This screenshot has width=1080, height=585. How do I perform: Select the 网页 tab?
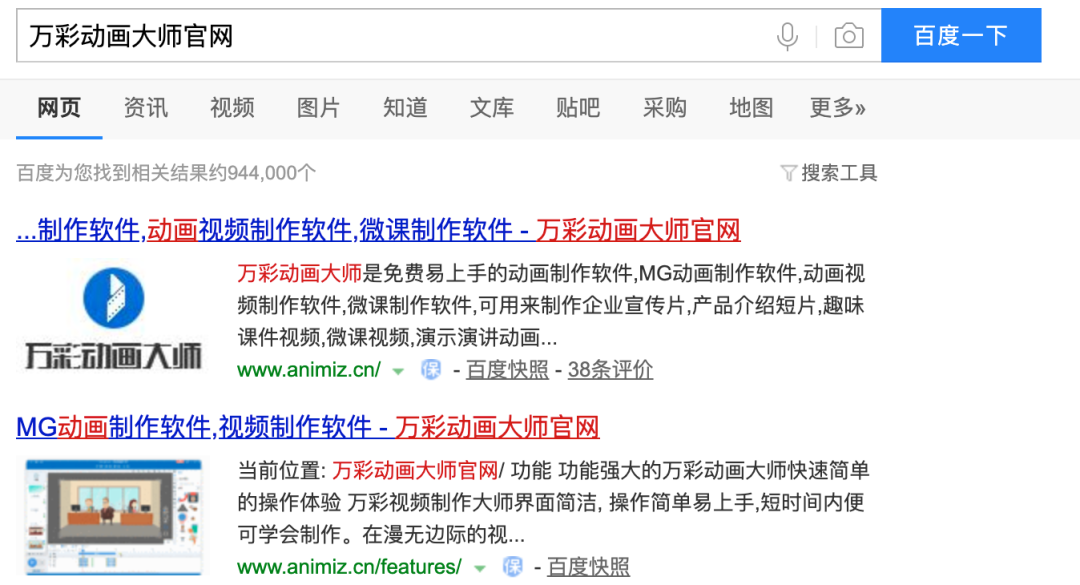pos(59,108)
